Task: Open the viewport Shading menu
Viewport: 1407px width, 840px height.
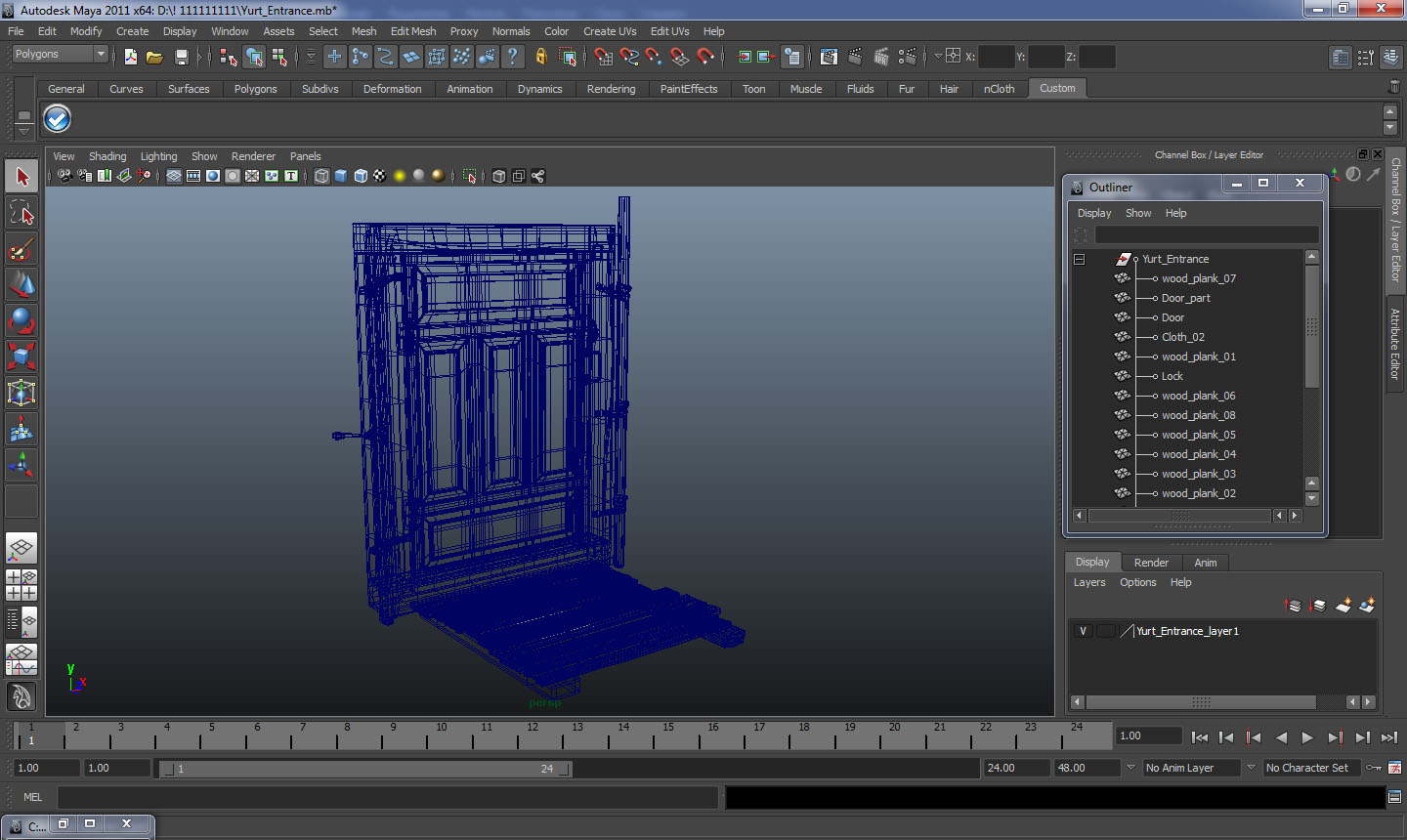Action: coord(107,156)
